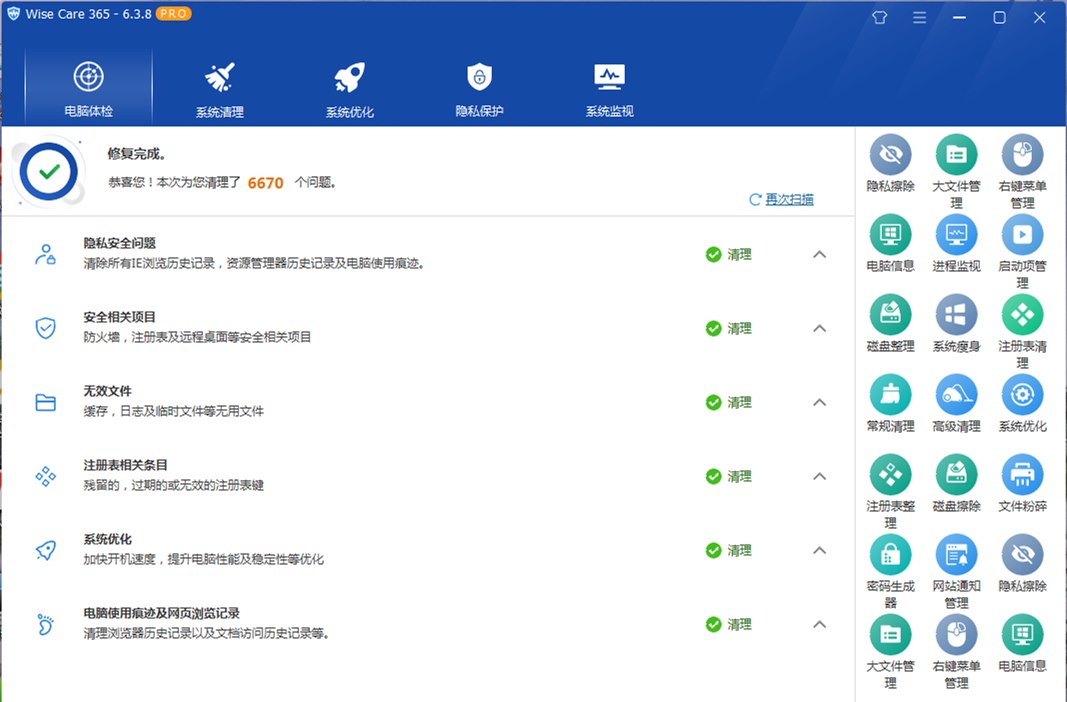The height and width of the screenshot is (702, 1067).
Task: Click text 缓存，日志及临时文件等无用文件
Action: [174, 411]
